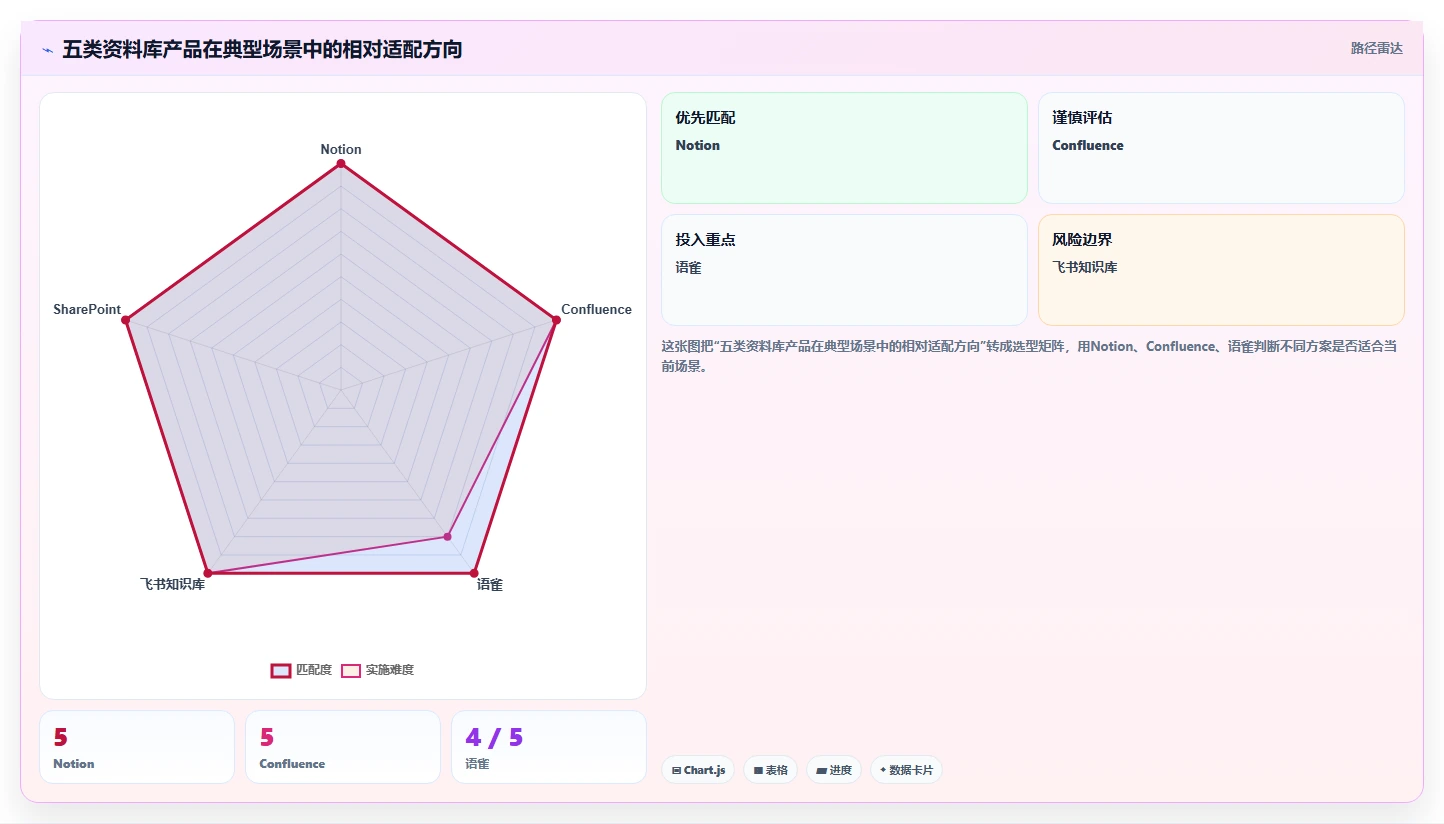Viewport: 1444px width, 824px height.
Task: Click the outer 语雀 匹配度 data point
Action: [474, 573]
